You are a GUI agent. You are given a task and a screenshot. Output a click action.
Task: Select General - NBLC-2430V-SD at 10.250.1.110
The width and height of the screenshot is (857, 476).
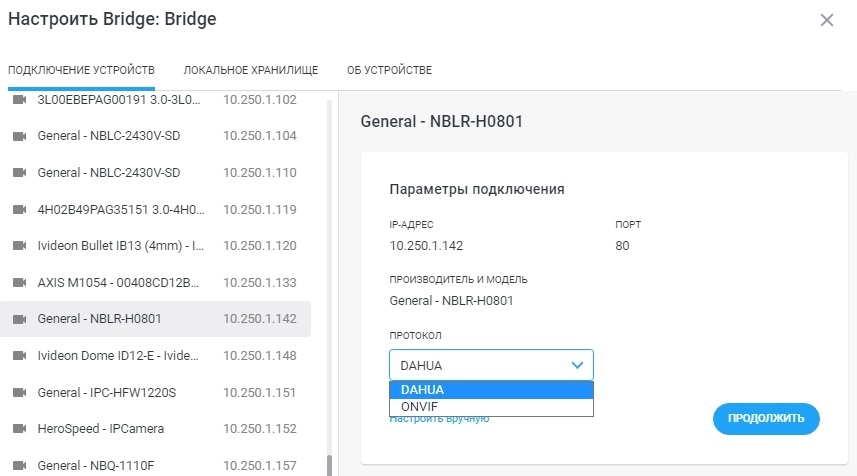[109, 173]
